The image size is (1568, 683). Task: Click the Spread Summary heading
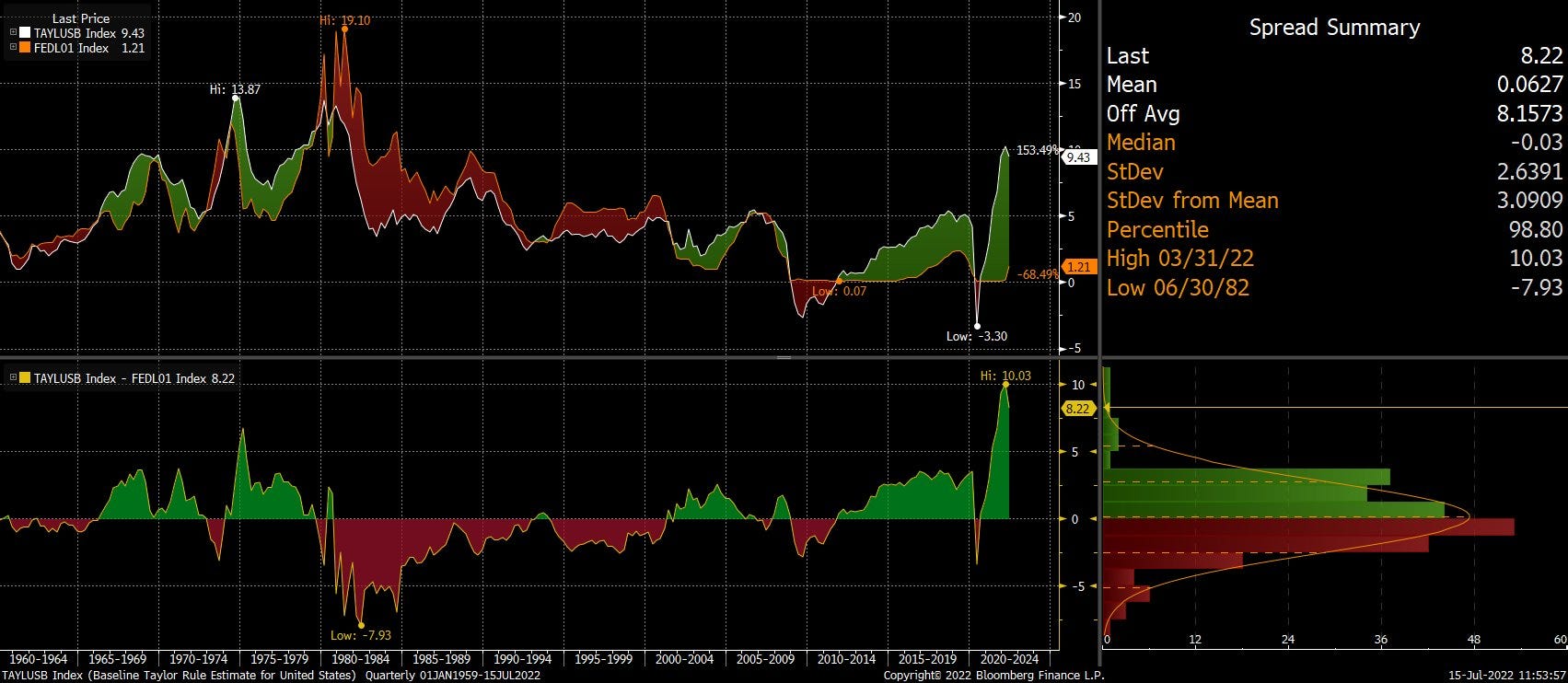coord(1334,28)
